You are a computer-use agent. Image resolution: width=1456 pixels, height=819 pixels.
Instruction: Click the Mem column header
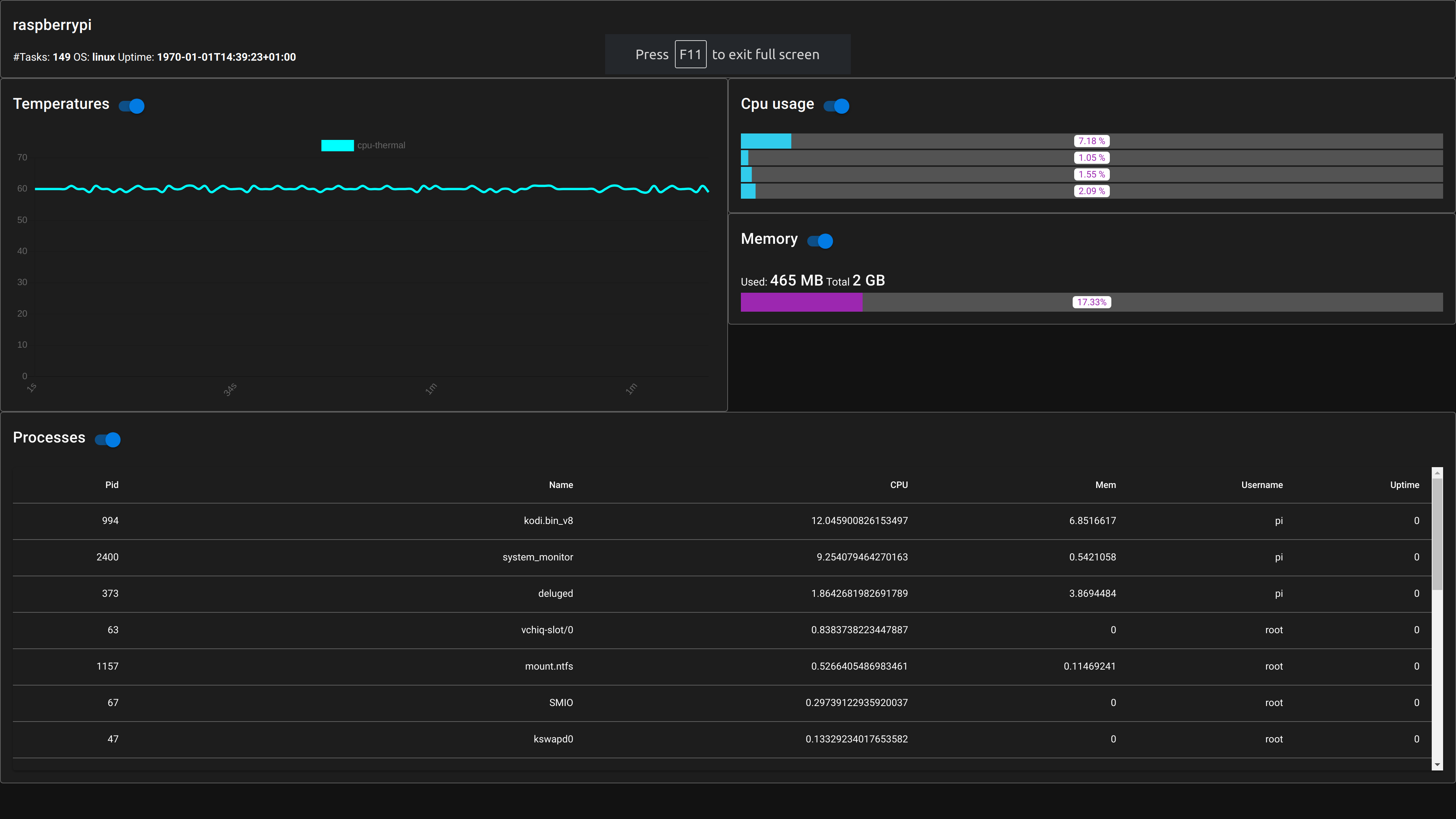coord(1105,485)
